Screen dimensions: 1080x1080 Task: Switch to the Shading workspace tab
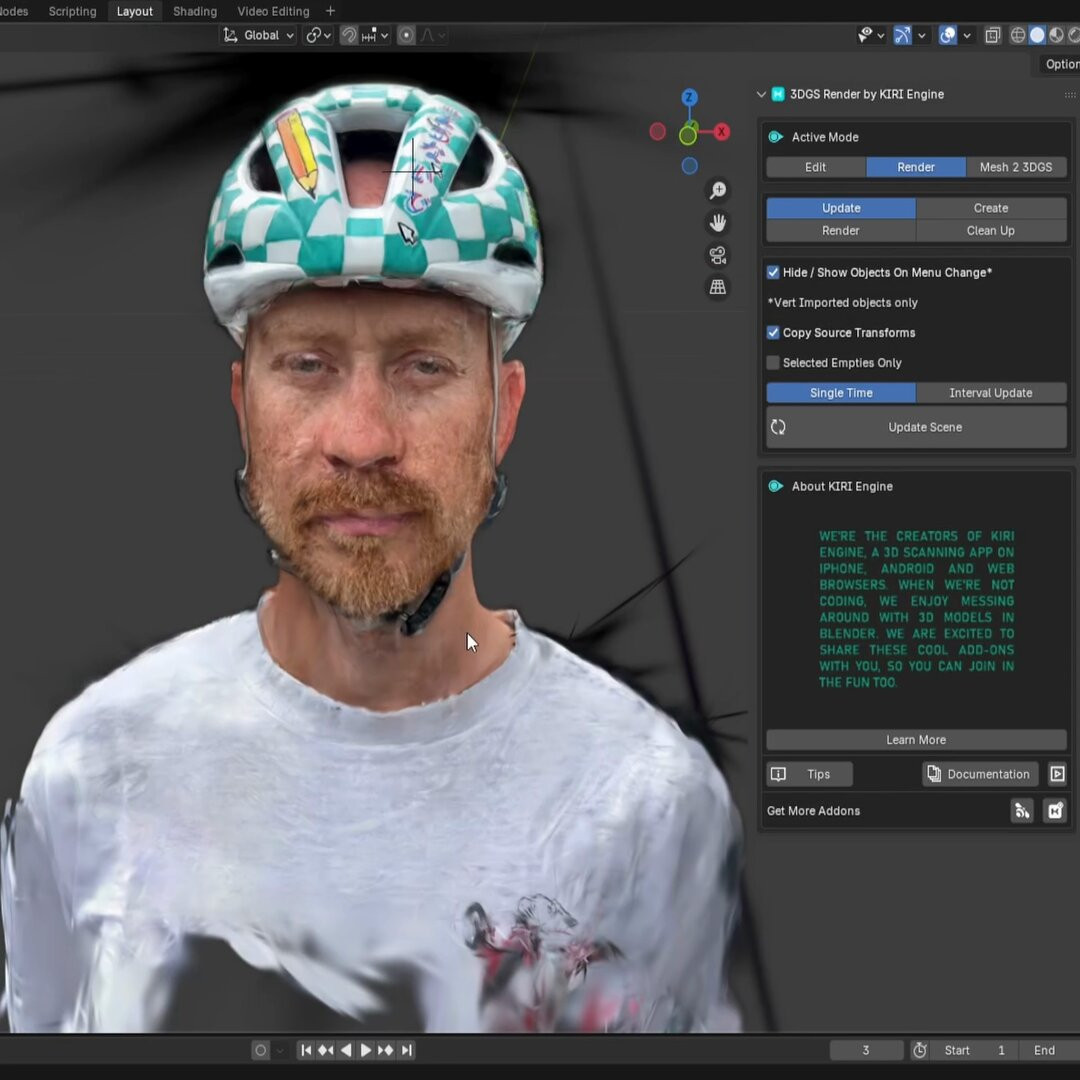195,11
